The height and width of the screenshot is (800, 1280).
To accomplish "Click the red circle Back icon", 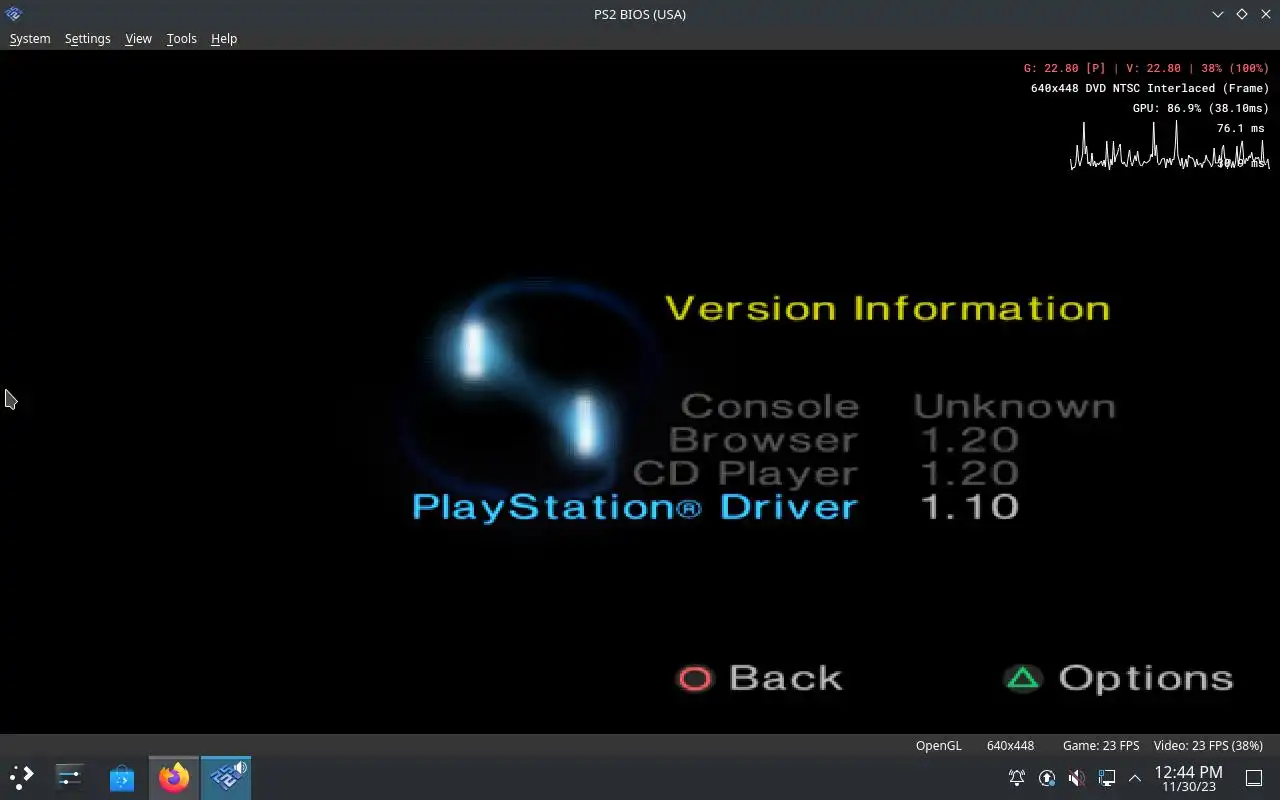I will tap(695, 679).
